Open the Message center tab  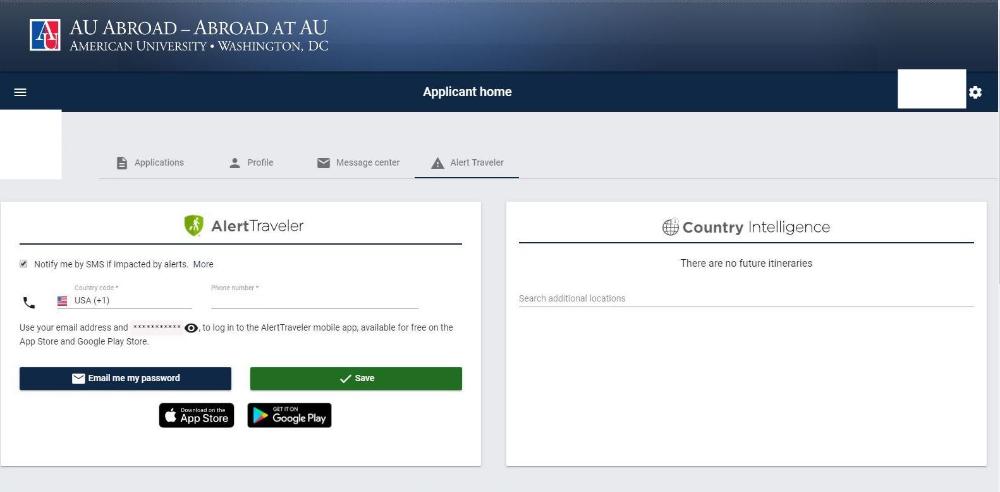(358, 163)
